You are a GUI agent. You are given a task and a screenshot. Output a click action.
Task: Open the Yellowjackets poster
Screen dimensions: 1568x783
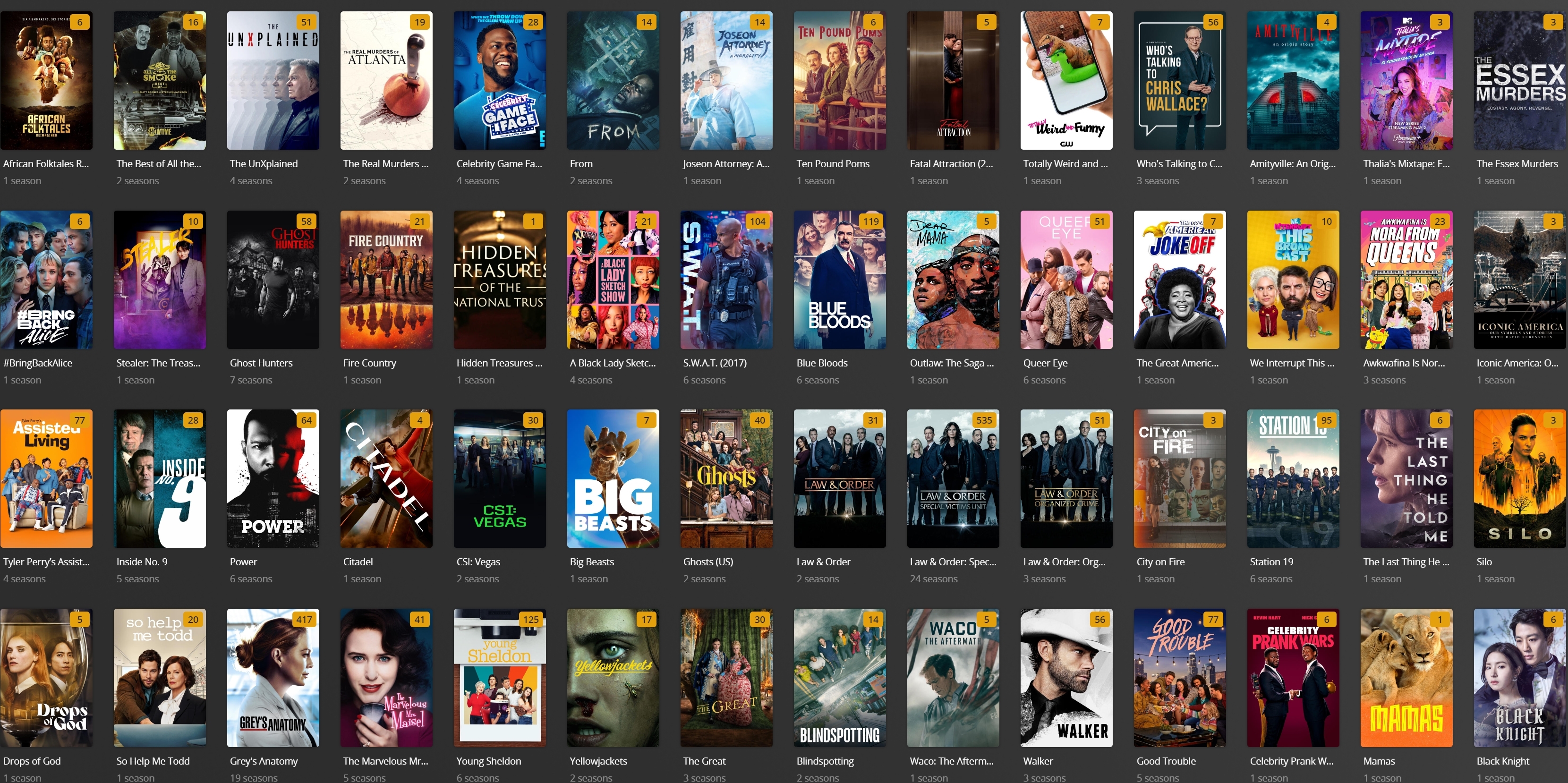[613, 678]
